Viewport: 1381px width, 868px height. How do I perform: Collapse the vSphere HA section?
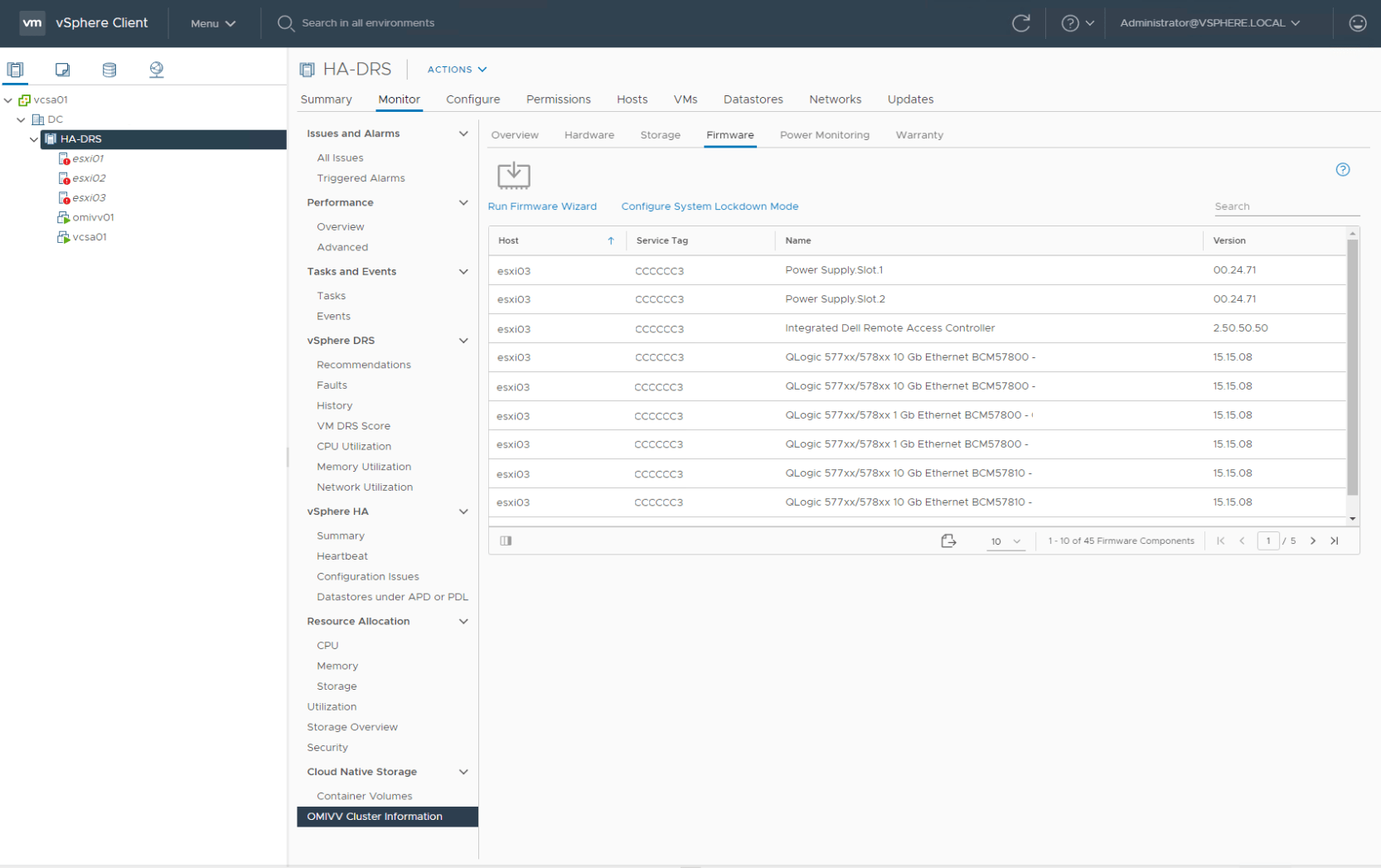point(463,512)
